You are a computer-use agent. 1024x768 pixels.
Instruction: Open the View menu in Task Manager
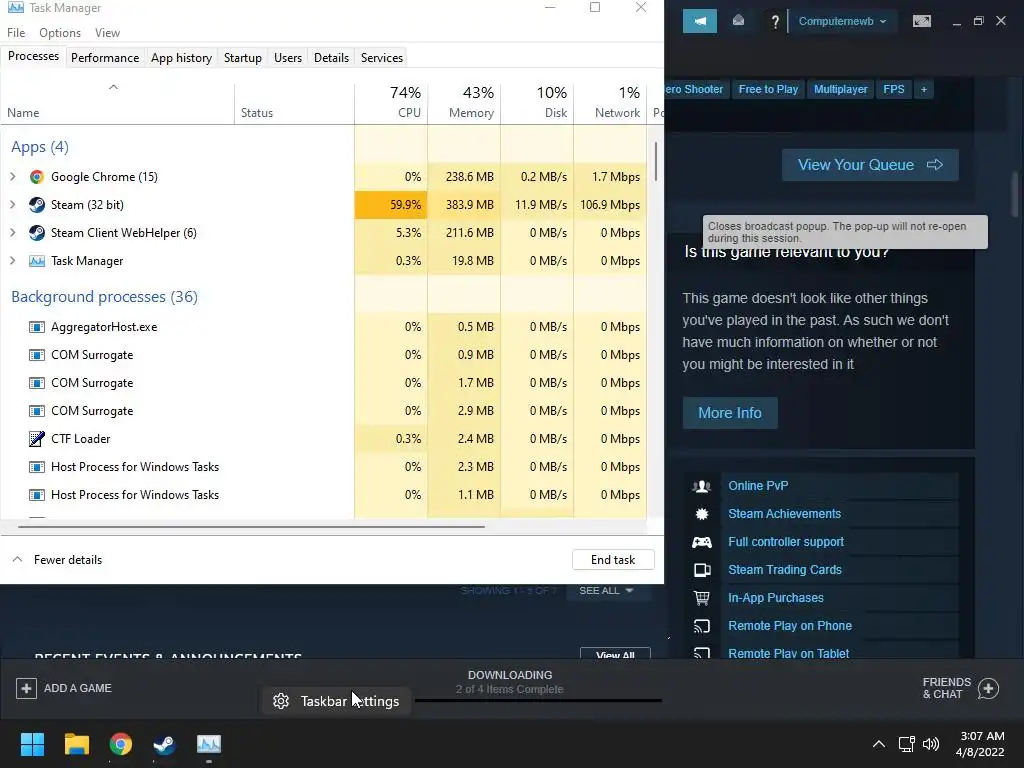pos(107,33)
